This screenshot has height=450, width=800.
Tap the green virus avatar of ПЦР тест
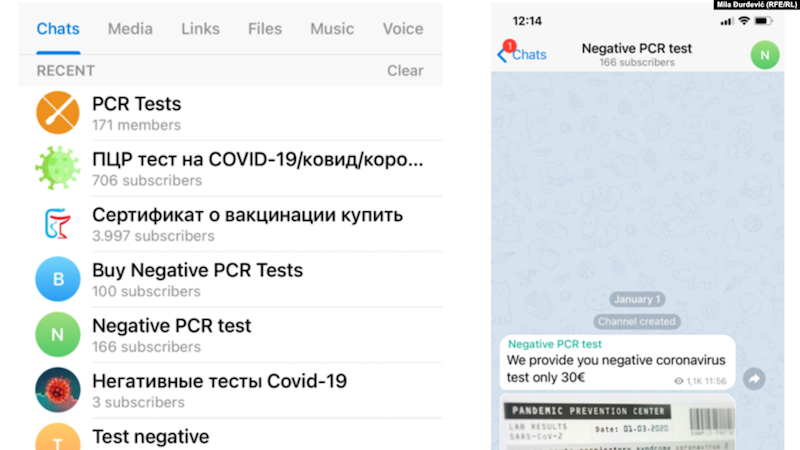[58, 168]
